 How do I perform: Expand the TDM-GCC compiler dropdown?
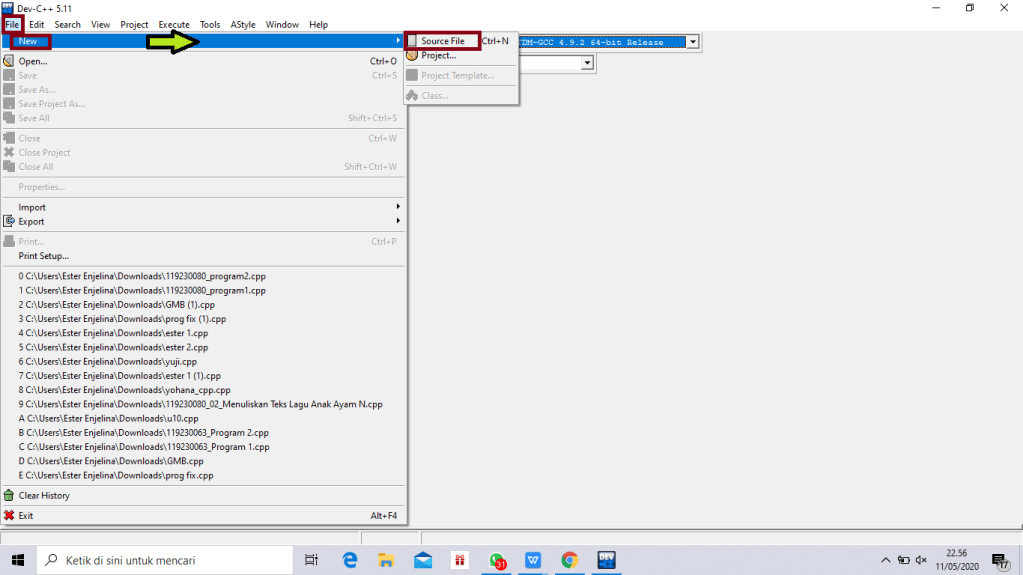coord(691,42)
